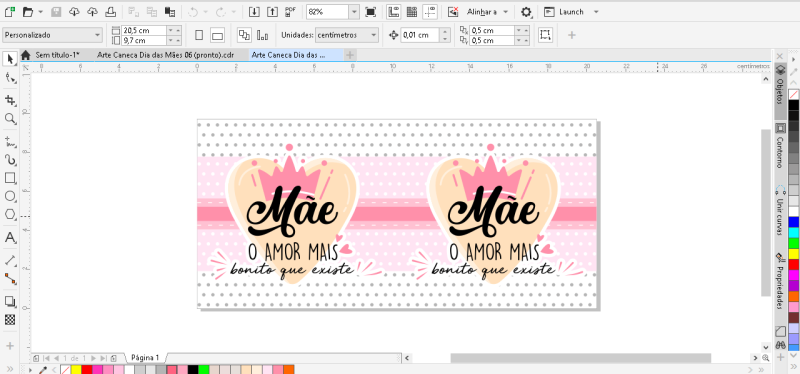Screen dimensions: 800x374
Task: Print the document
Action: pos(110,11)
